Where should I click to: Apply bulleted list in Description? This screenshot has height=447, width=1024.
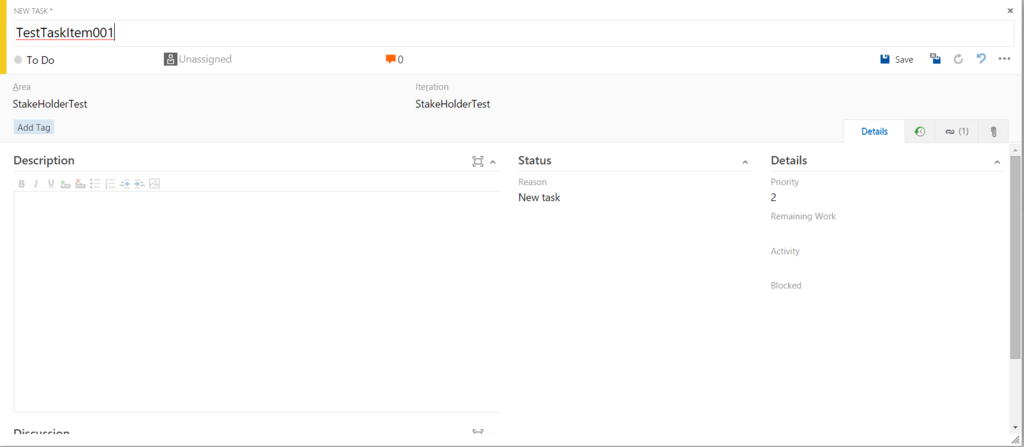click(95, 184)
